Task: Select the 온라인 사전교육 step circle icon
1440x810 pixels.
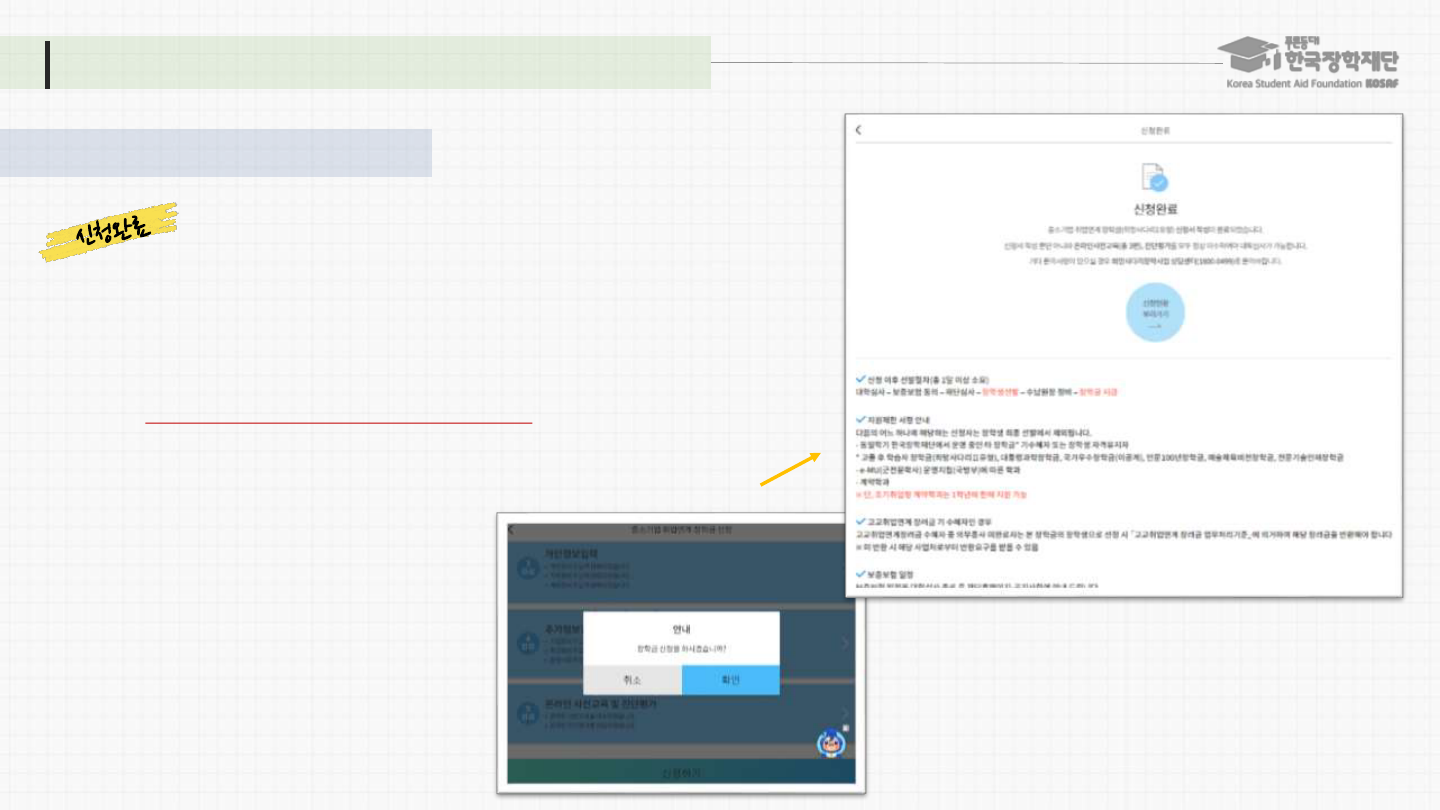Action: pyautogui.click(x=528, y=713)
